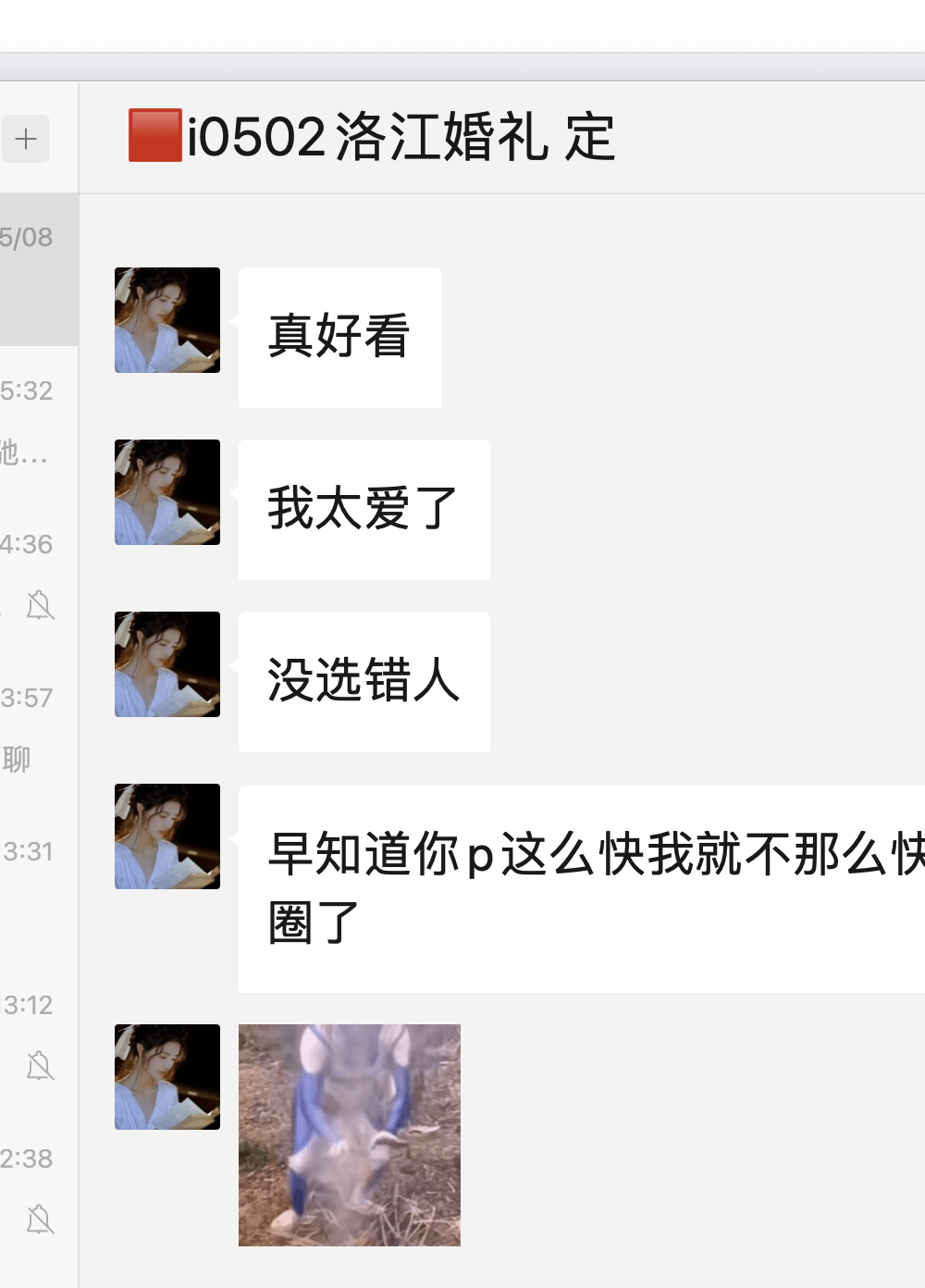Open the avatar beside 没选错人 message

tap(167, 664)
